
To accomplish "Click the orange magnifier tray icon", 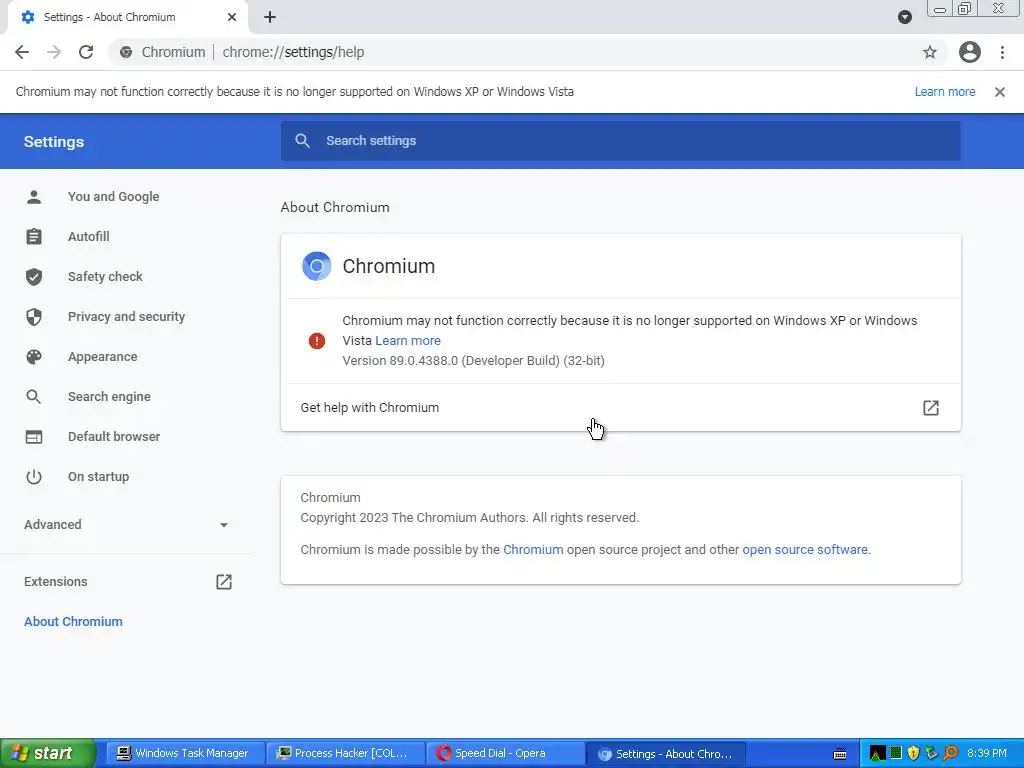I will pos(950,753).
